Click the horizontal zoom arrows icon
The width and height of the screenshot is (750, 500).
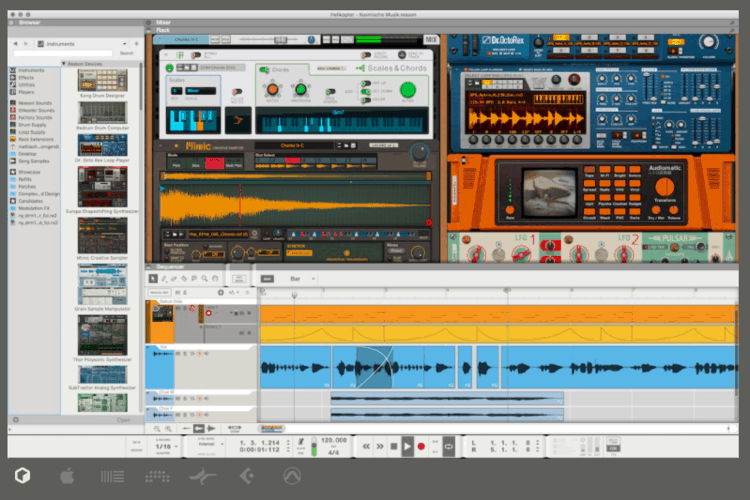point(234,428)
